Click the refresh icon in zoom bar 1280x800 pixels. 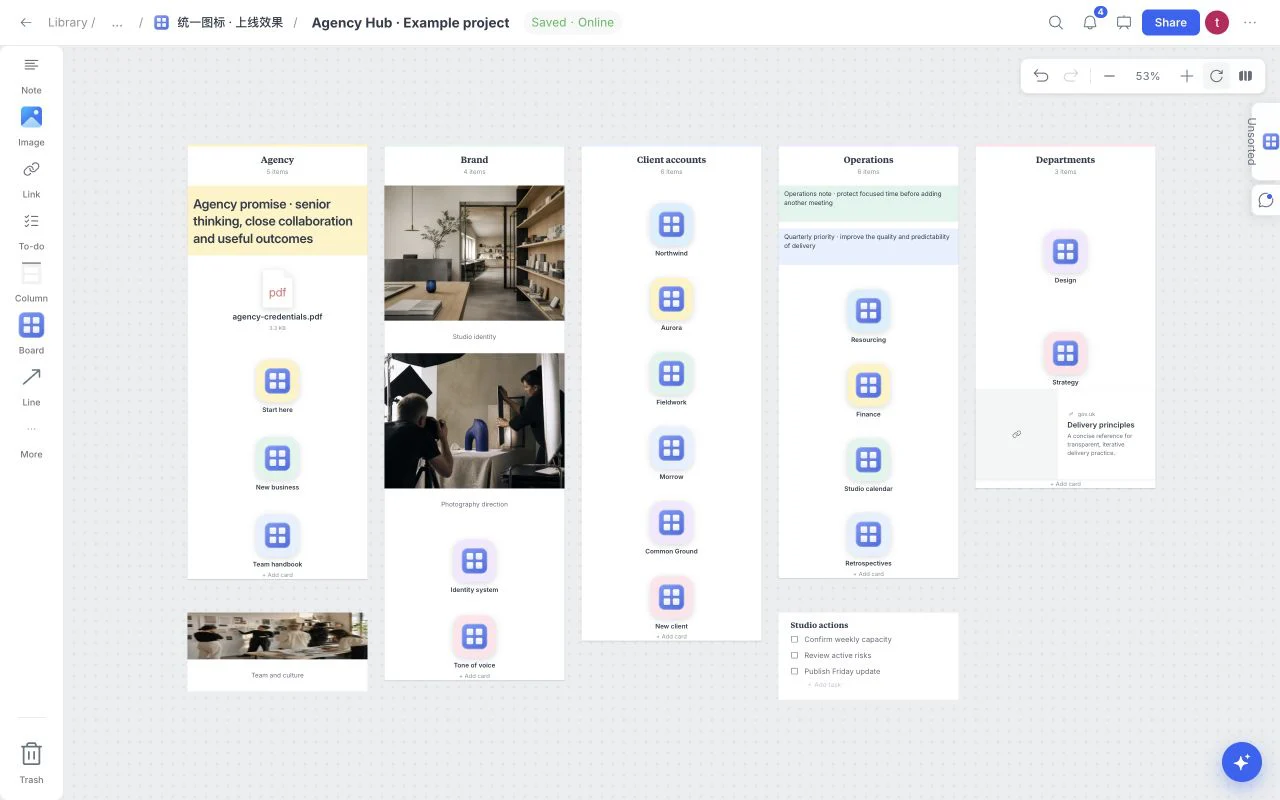[x=1216, y=76]
